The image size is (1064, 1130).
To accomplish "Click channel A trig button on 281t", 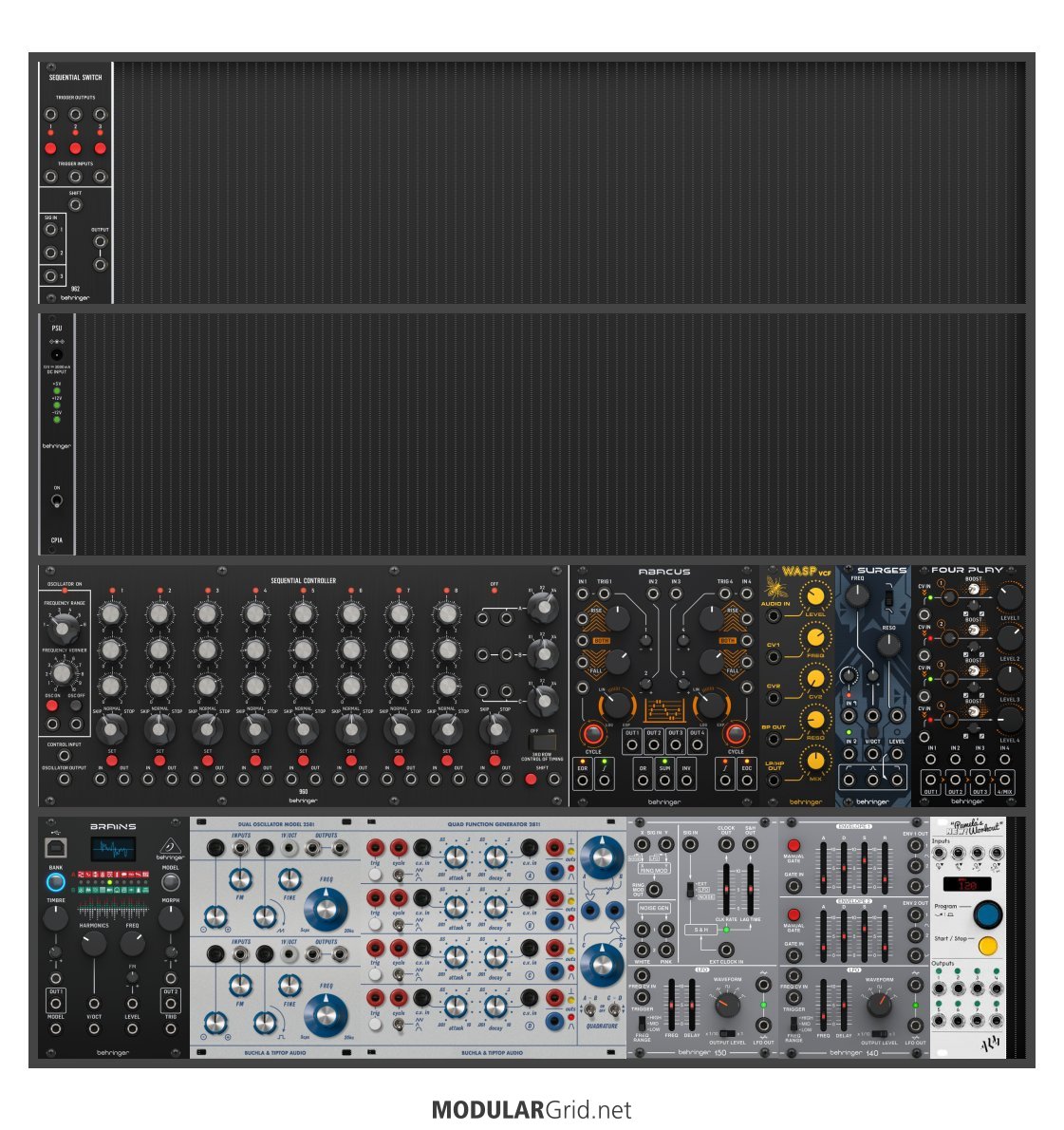I will pos(375,875).
